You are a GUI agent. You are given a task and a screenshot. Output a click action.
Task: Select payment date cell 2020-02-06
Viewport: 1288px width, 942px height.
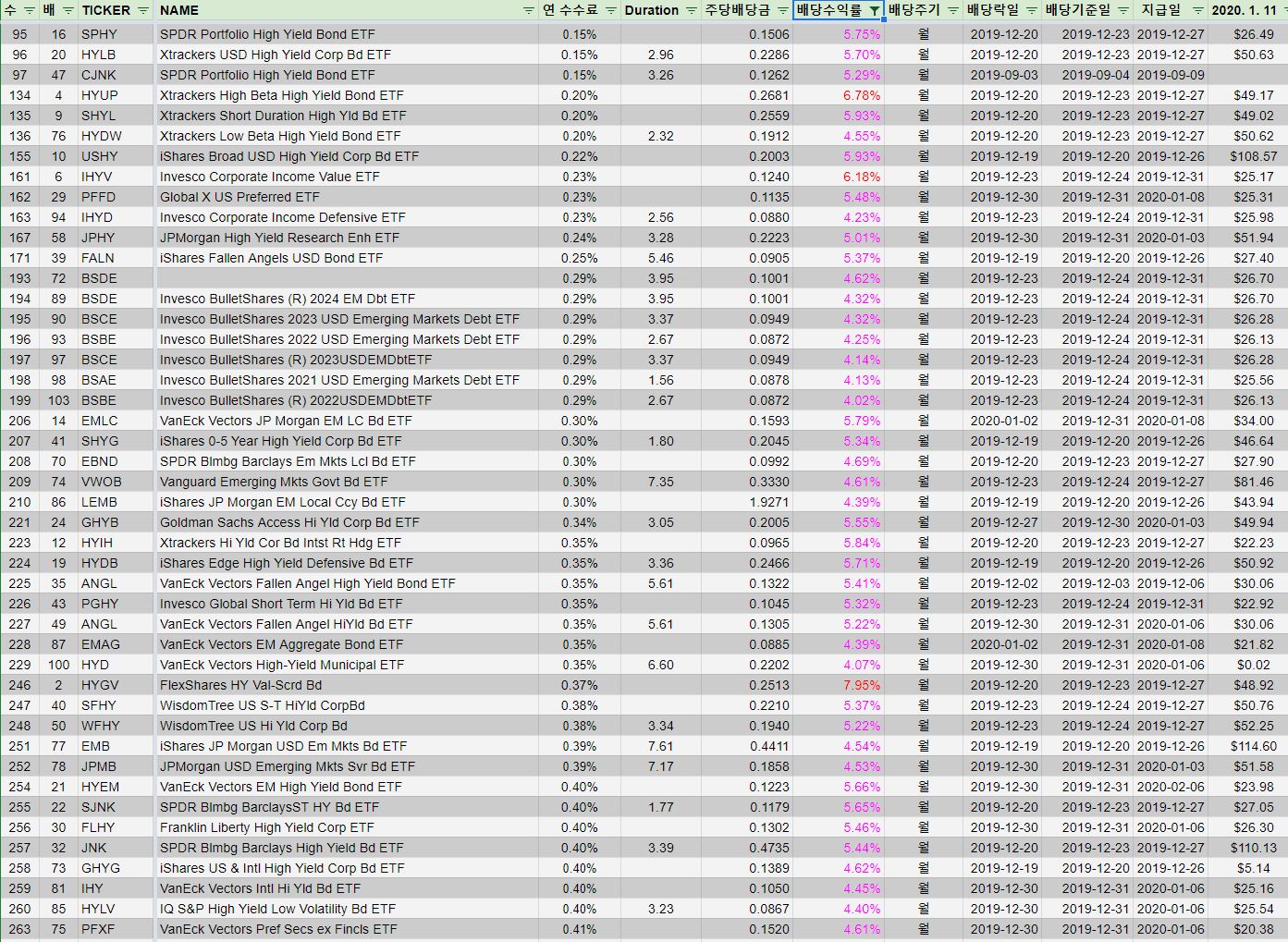[x=1171, y=787]
